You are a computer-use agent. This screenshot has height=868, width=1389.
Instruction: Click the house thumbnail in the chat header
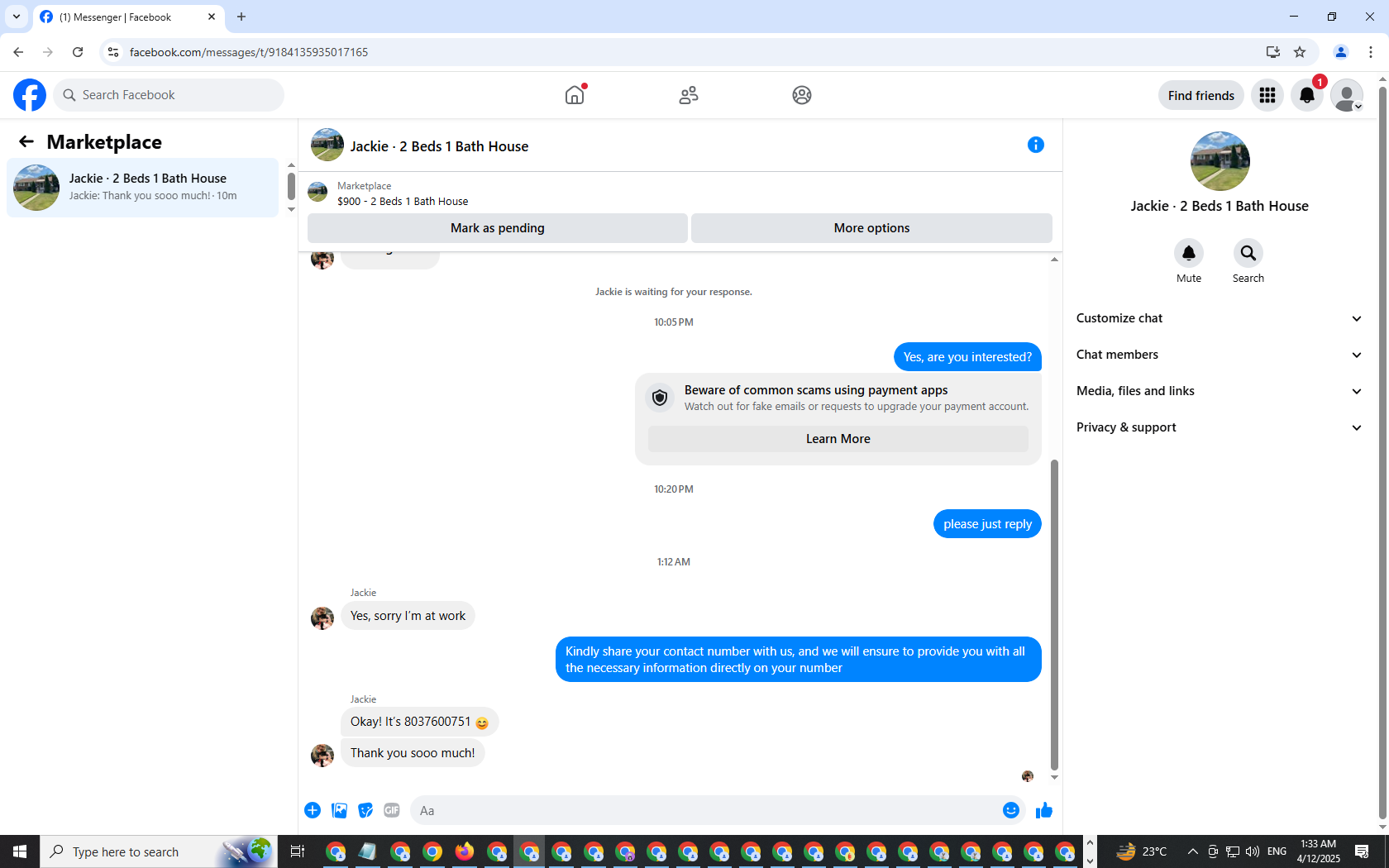pos(327,145)
